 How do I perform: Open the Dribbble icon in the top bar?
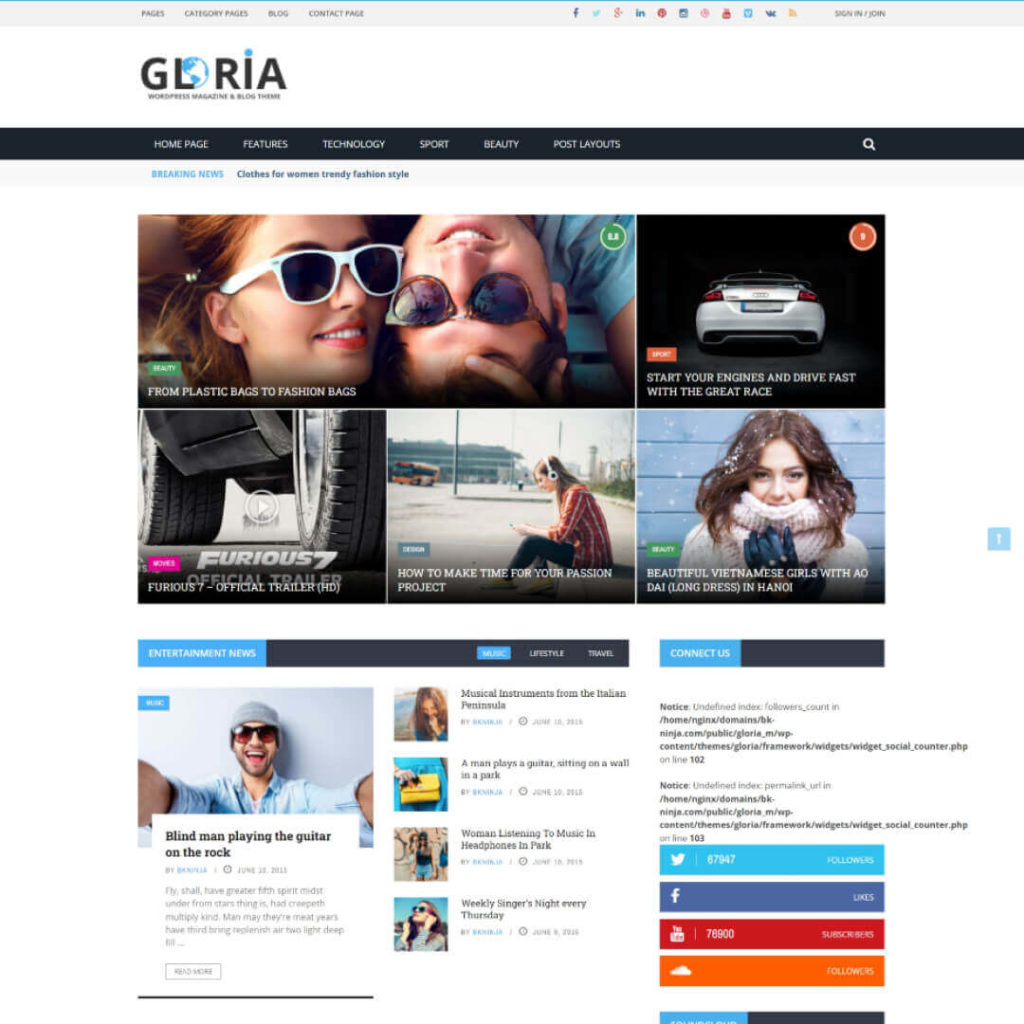(705, 13)
